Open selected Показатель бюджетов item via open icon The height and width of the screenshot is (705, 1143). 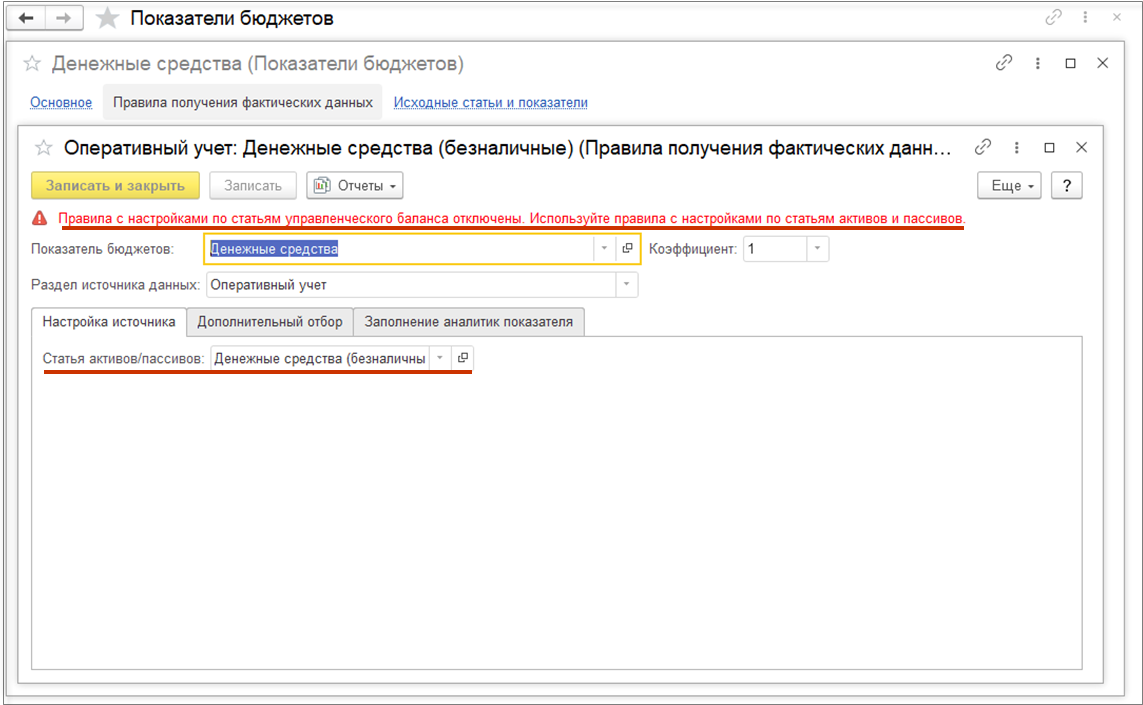(627, 249)
